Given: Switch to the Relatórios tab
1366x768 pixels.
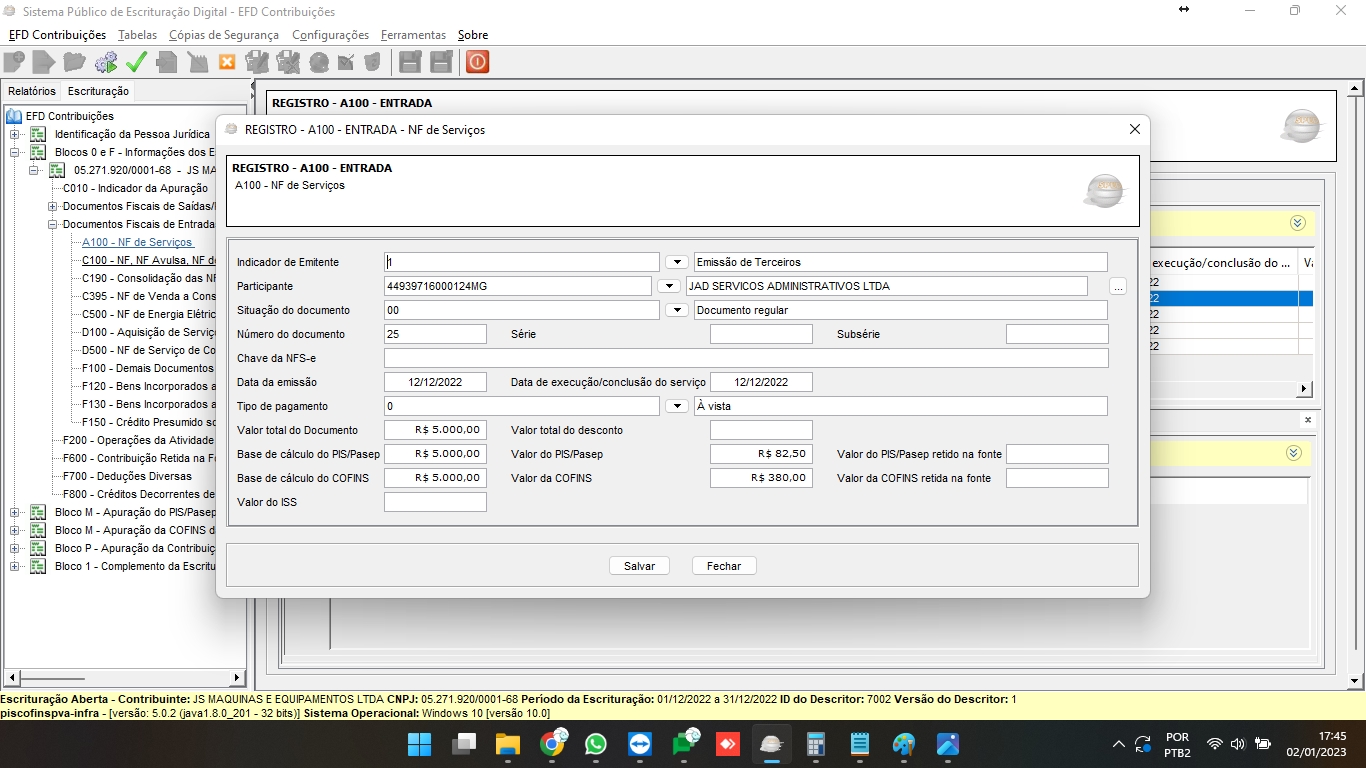Looking at the screenshot, I should click(32, 91).
